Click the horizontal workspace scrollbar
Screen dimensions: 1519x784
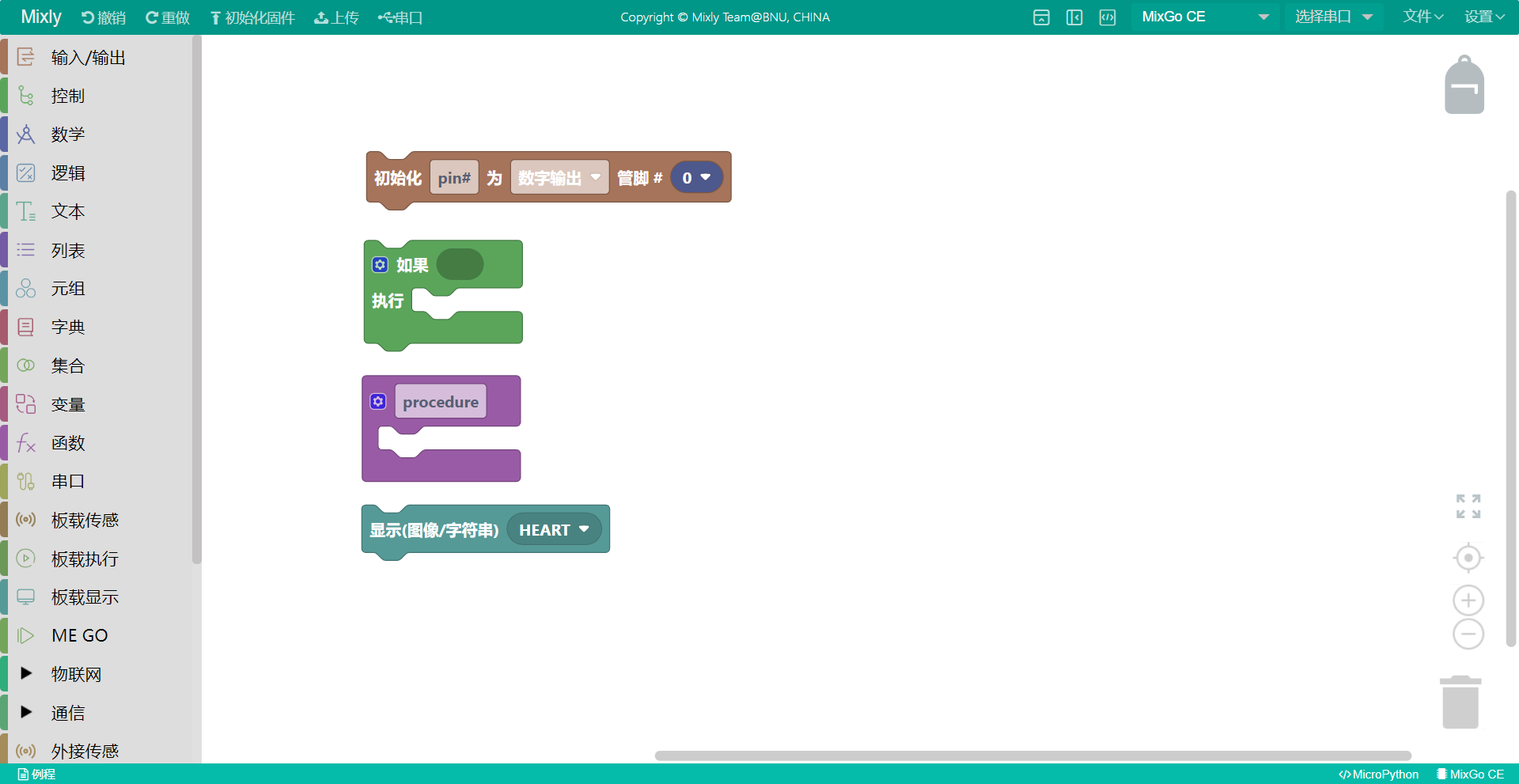[1032, 756]
